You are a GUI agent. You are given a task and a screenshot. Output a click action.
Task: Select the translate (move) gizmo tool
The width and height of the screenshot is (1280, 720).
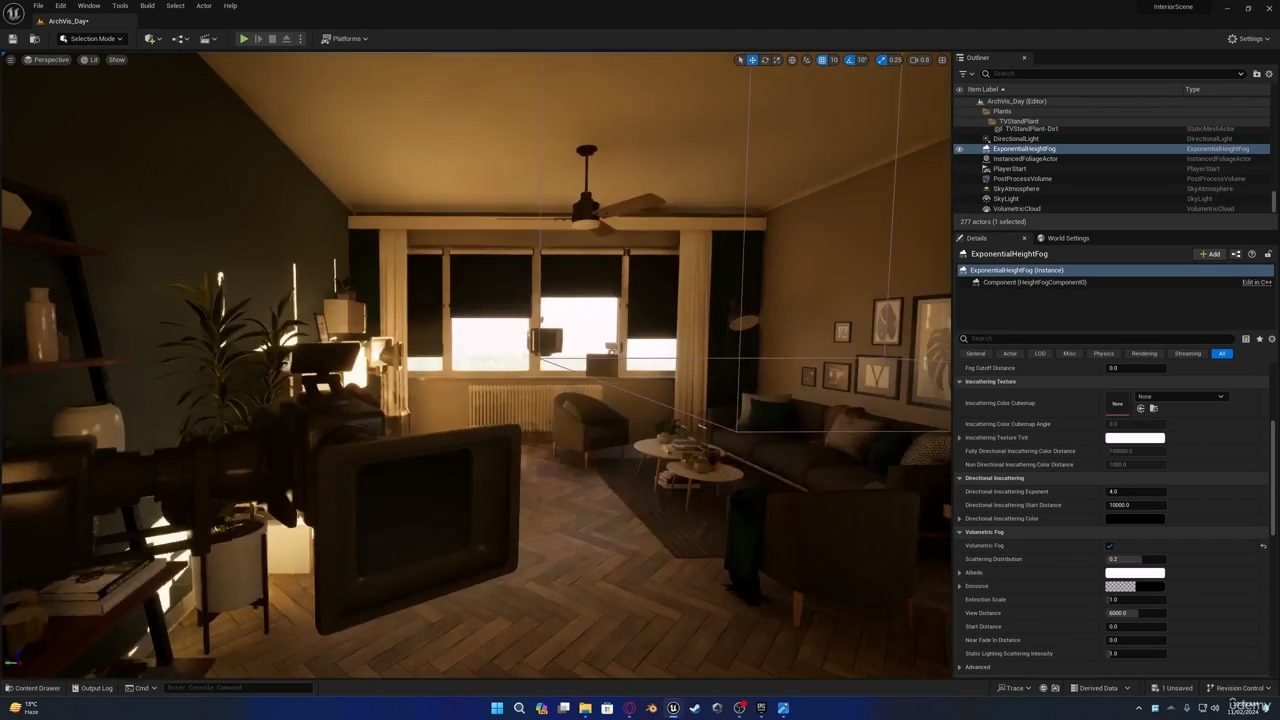pos(753,60)
